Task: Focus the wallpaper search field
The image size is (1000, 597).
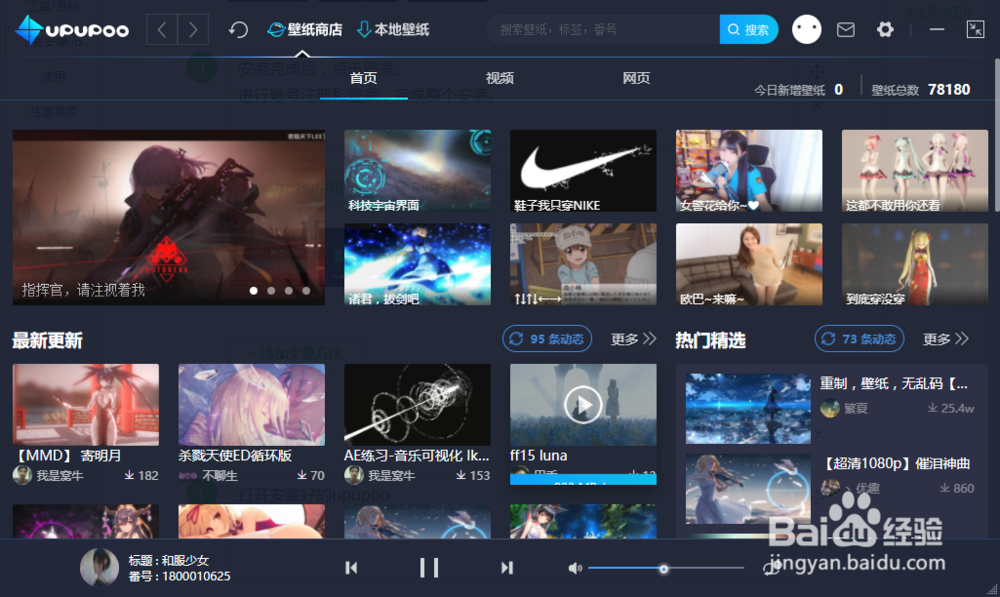Action: click(603, 29)
